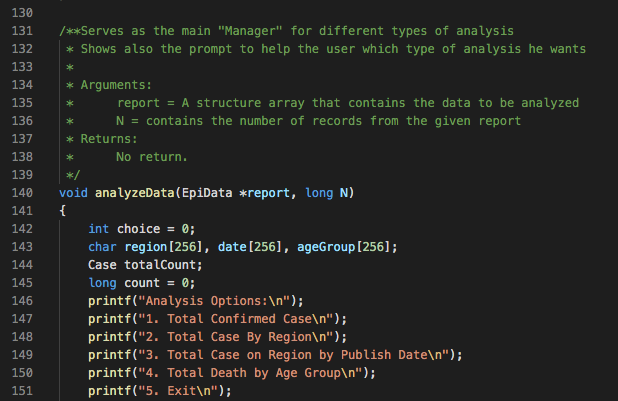618x401 pixels.
Task: Click the void keyword on line 140
Action: tap(73, 193)
